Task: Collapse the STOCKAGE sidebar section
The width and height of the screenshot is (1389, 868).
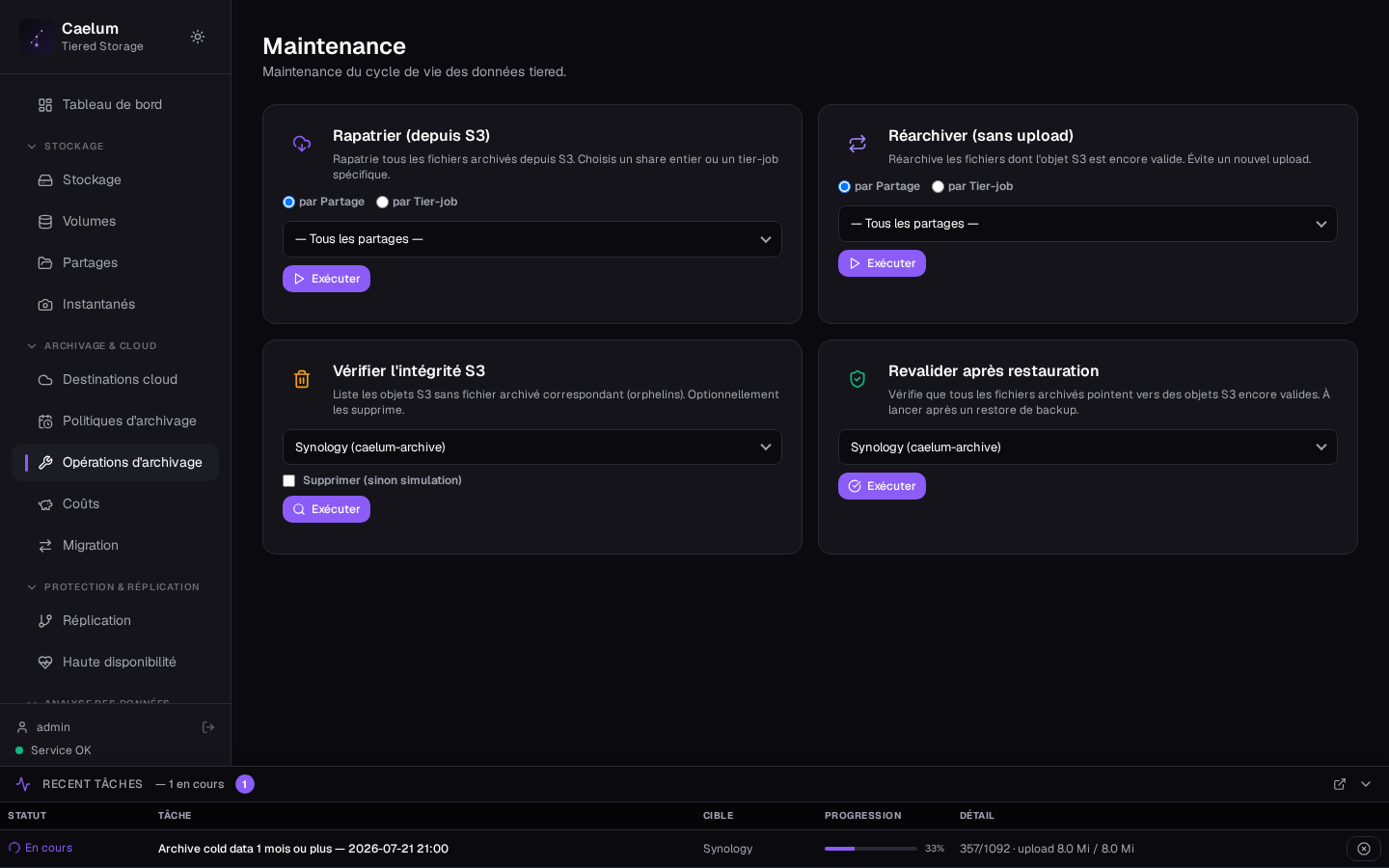Action: click(32, 147)
